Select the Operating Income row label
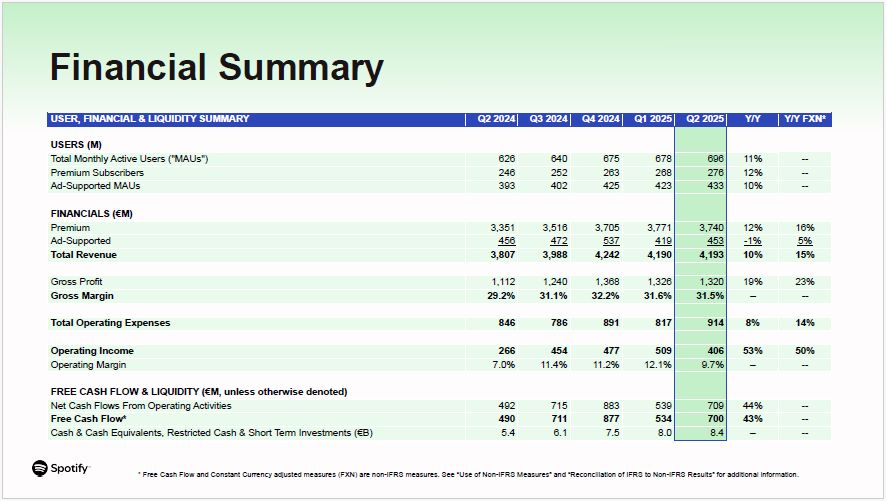 [x=92, y=351]
